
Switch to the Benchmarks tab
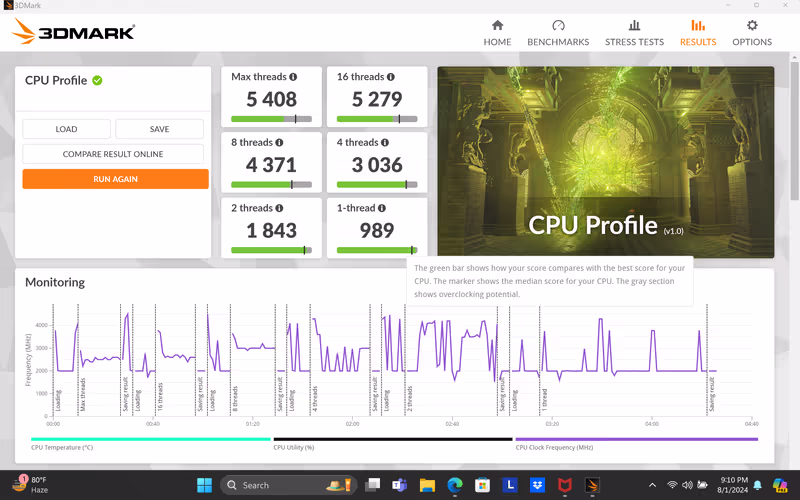pyautogui.click(x=558, y=33)
